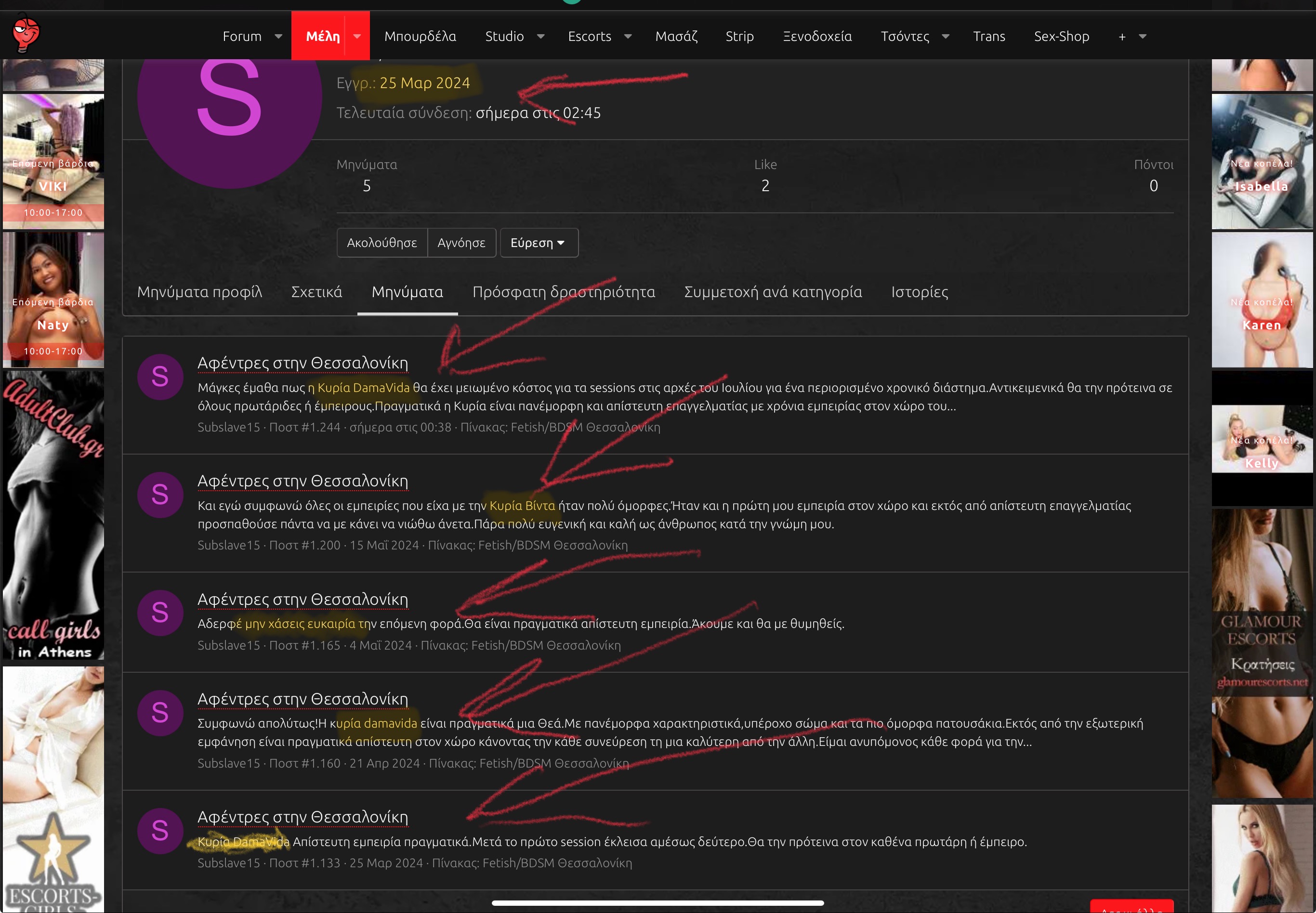
Task: Switch to the Σχετικά tab
Action: [316, 292]
